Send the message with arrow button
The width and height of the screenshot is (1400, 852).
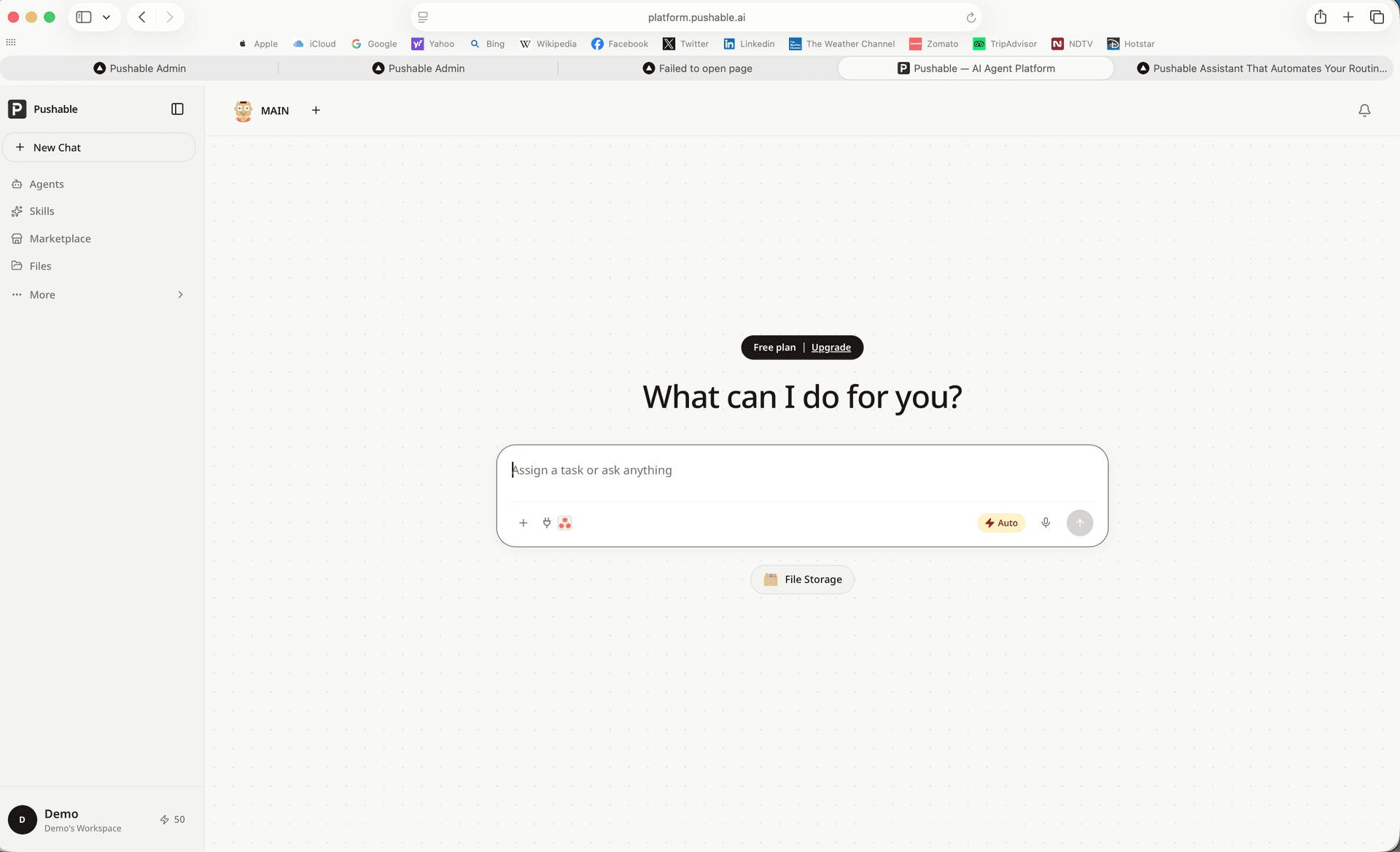(x=1080, y=523)
